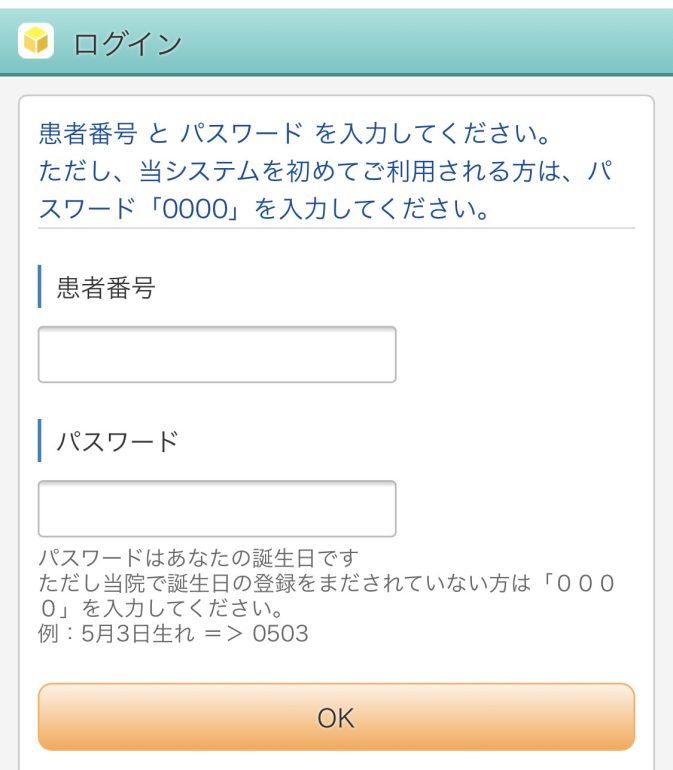This screenshot has width=673, height=770.
Task: Click the 0503 example password value
Action: (x=280, y=633)
